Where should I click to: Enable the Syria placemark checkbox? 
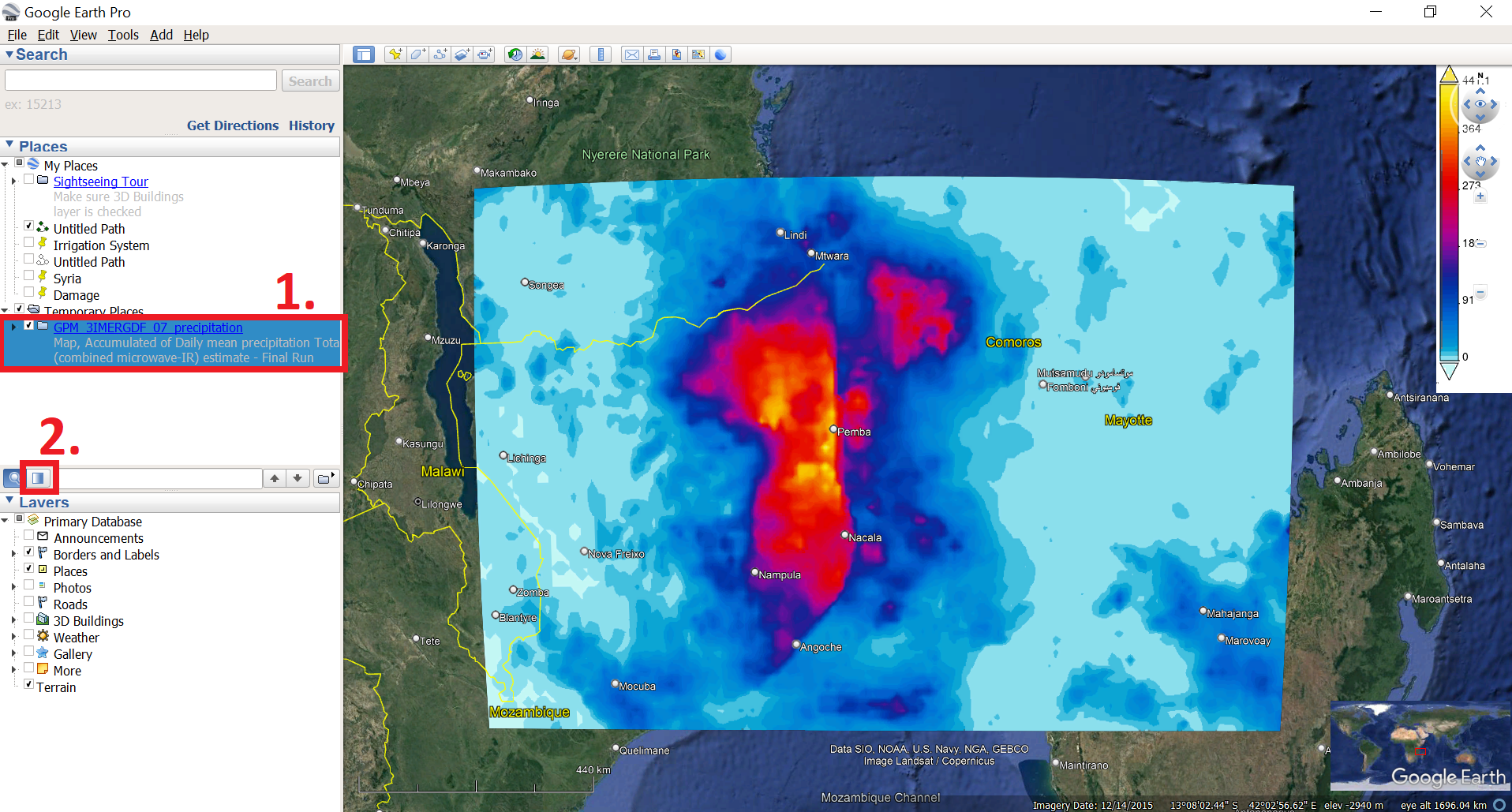point(28,276)
